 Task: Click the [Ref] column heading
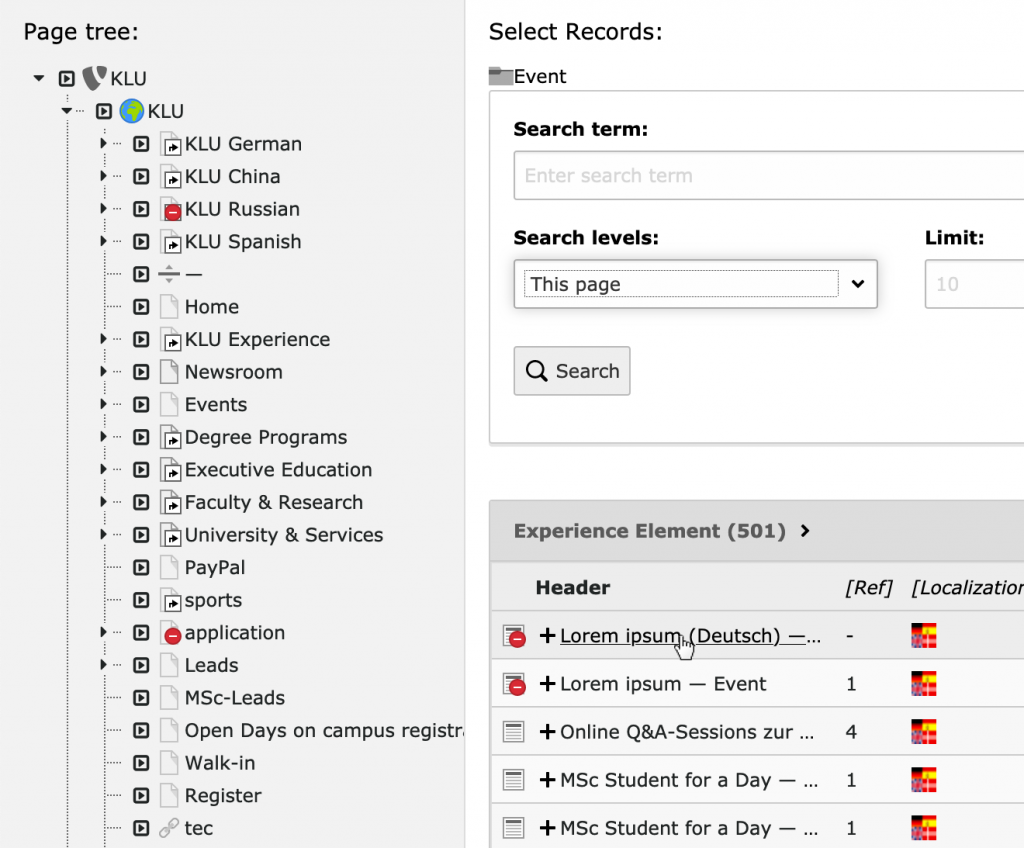click(869, 588)
